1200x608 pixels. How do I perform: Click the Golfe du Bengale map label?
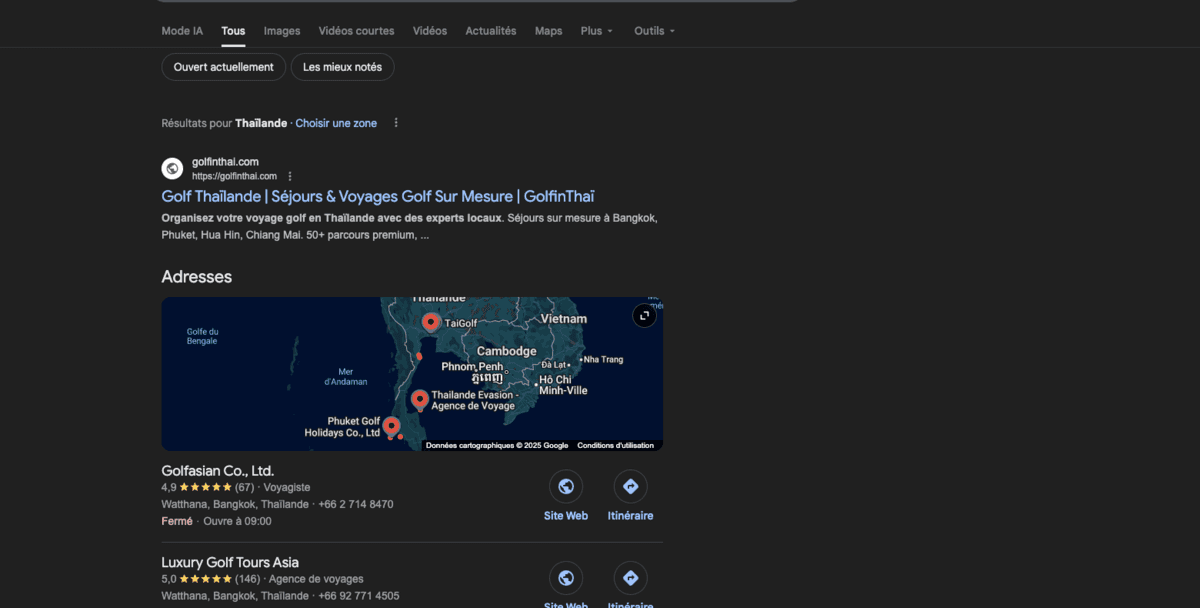coord(203,336)
